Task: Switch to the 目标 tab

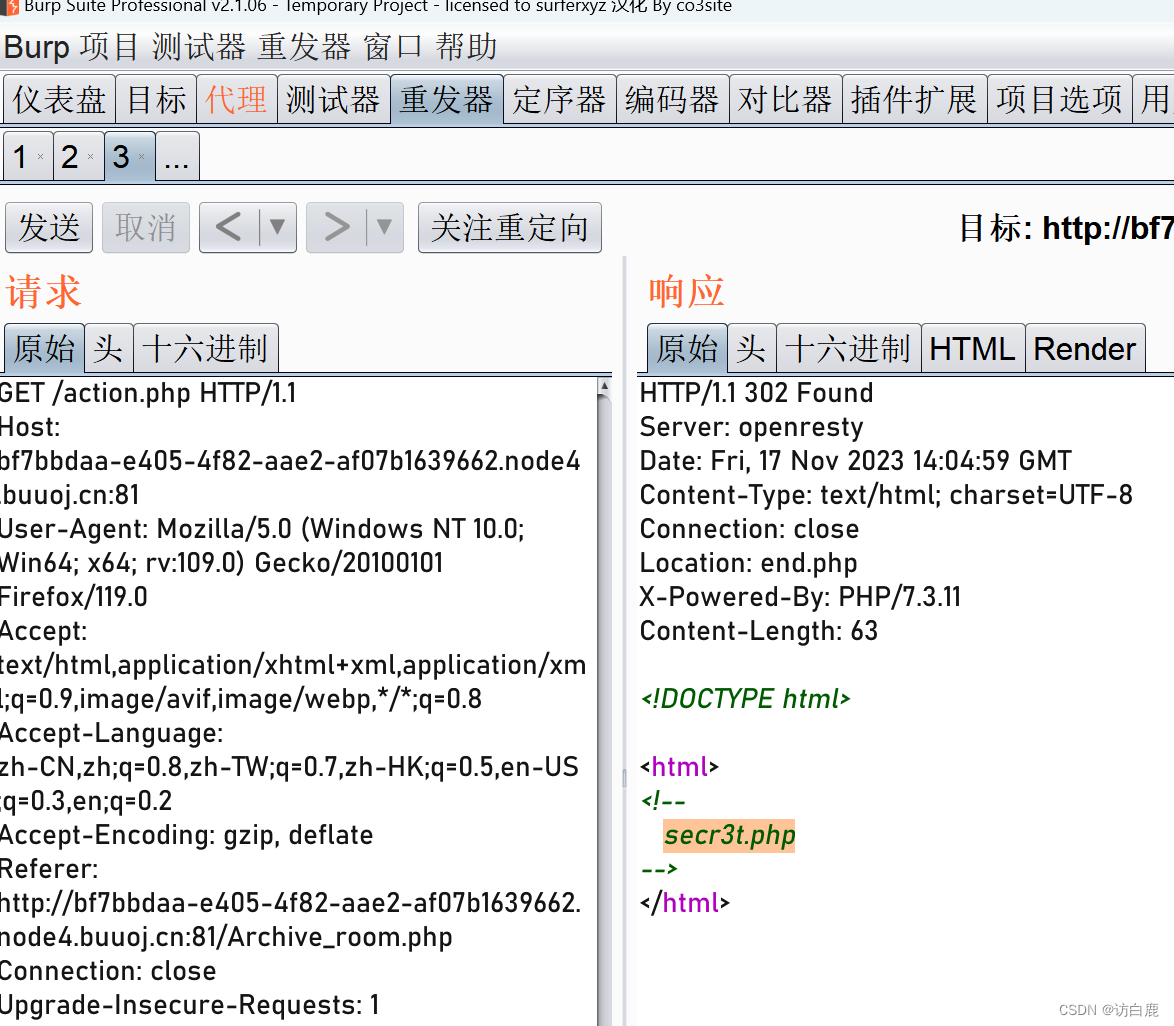Action: tap(156, 100)
